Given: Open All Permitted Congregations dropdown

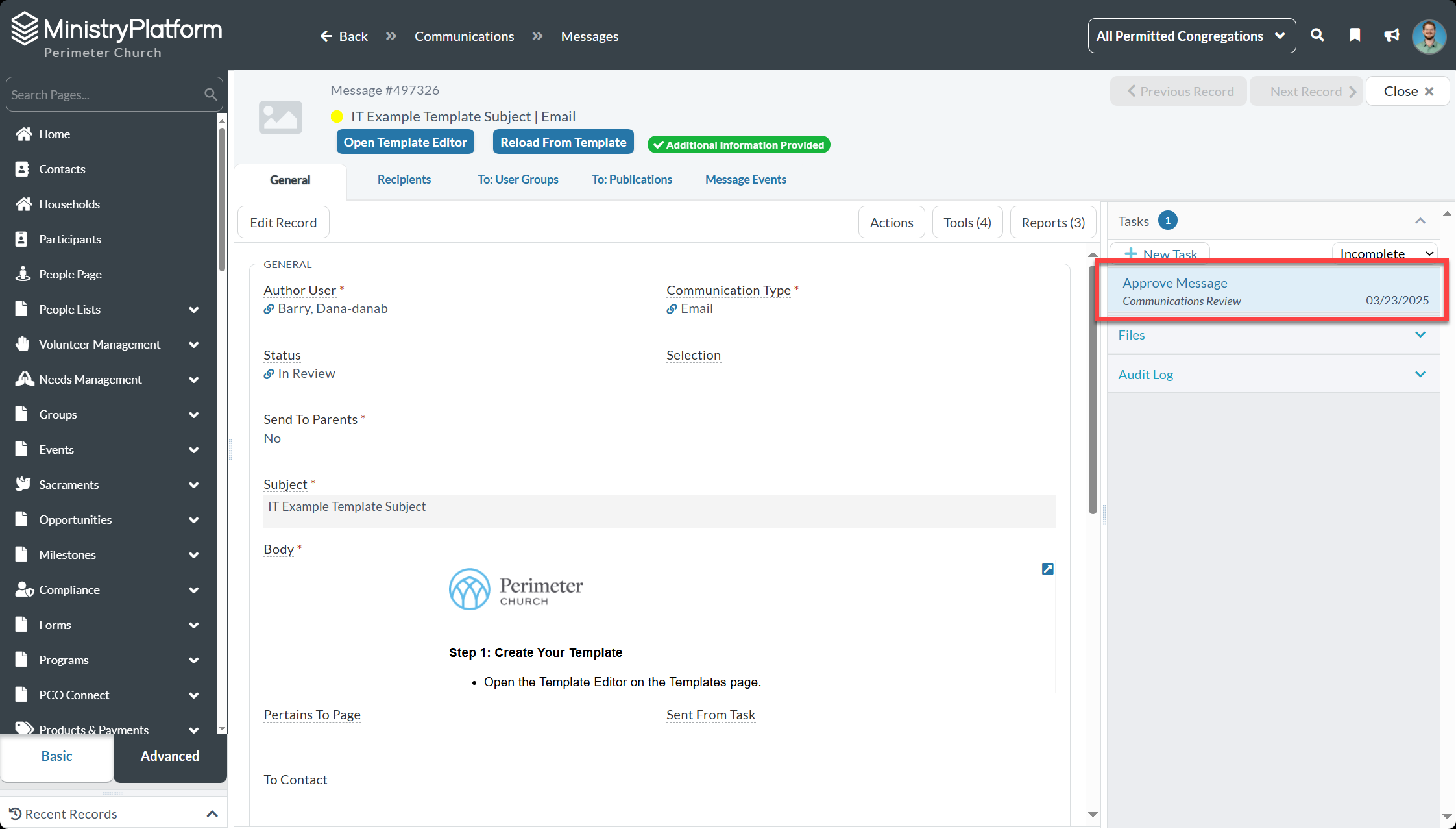Looking at the screenshot, I should coord(1191,36).
